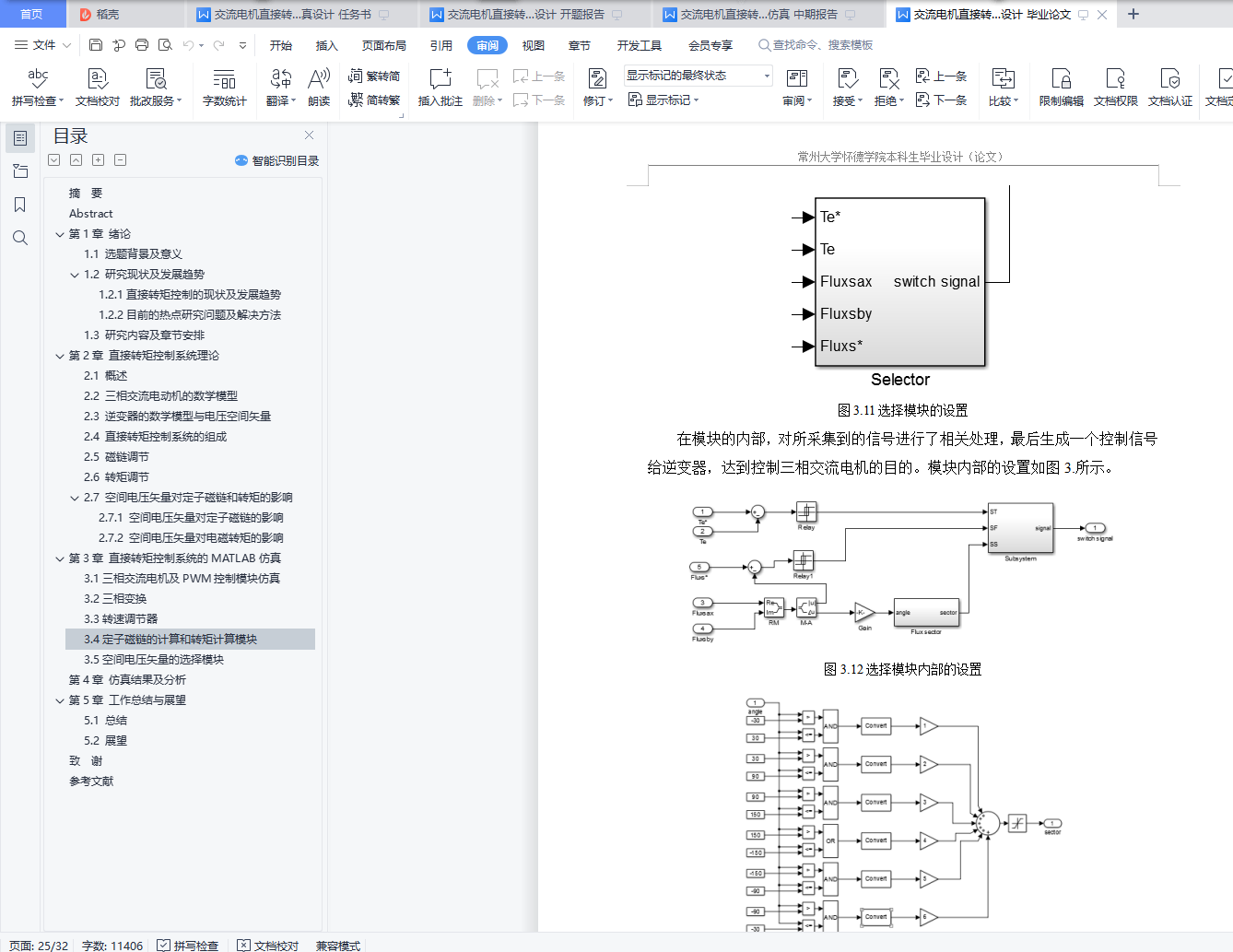This screenshot has width=1233, height=952.
Task: Insert a comment with 插入批注
Action: pyautogui.click(x=440, y=88)
